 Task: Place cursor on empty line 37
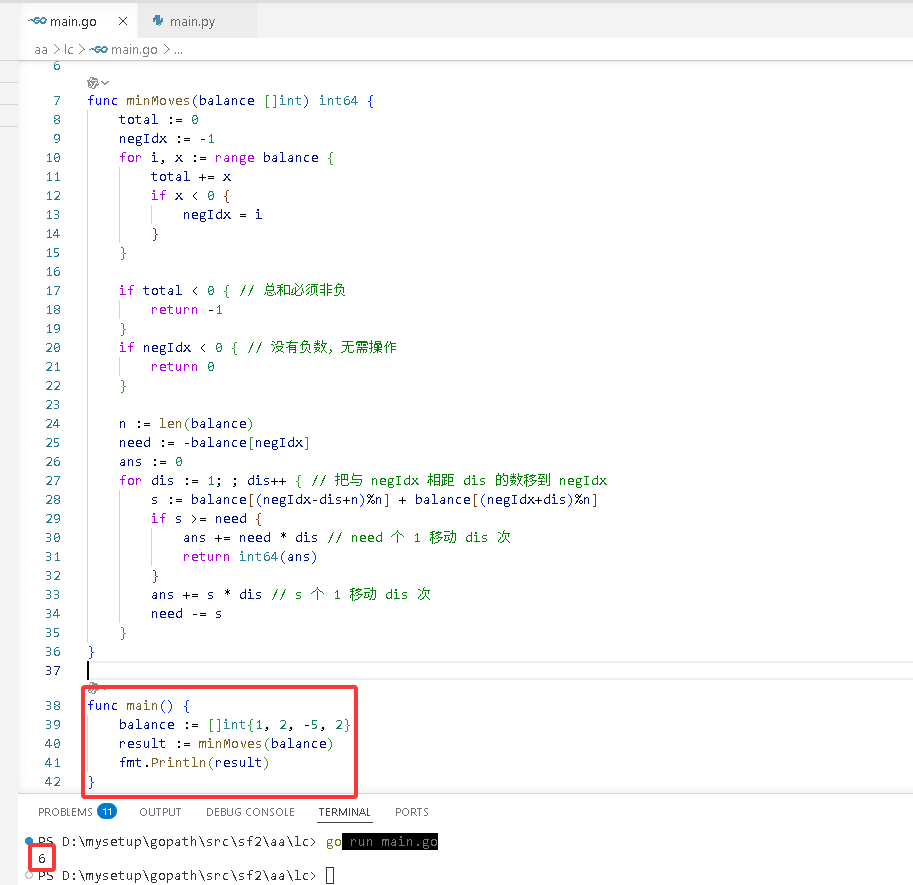click(500, 671)
